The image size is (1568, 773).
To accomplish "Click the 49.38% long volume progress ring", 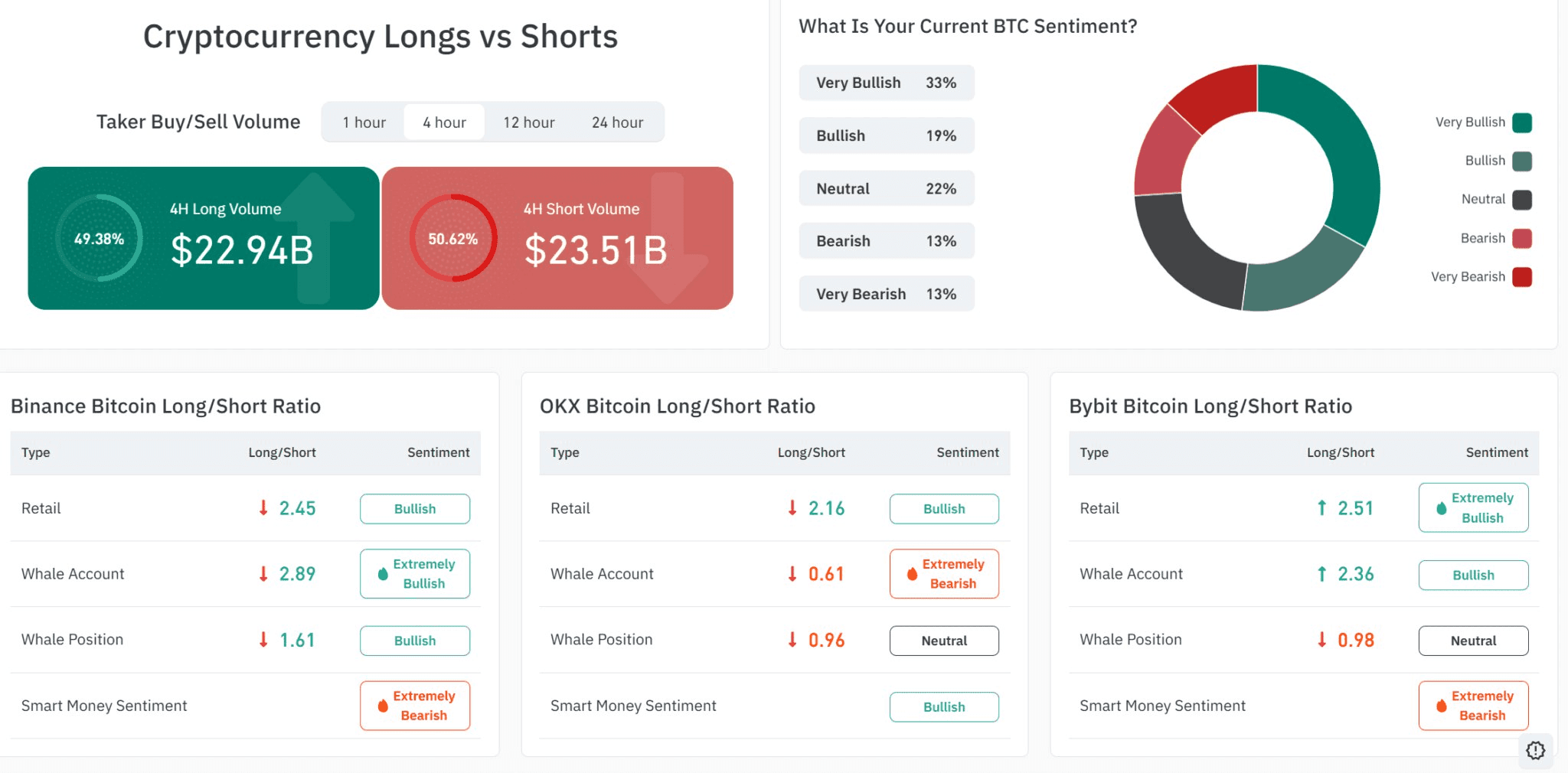I will pyautogui.click(x=99, y=239).
